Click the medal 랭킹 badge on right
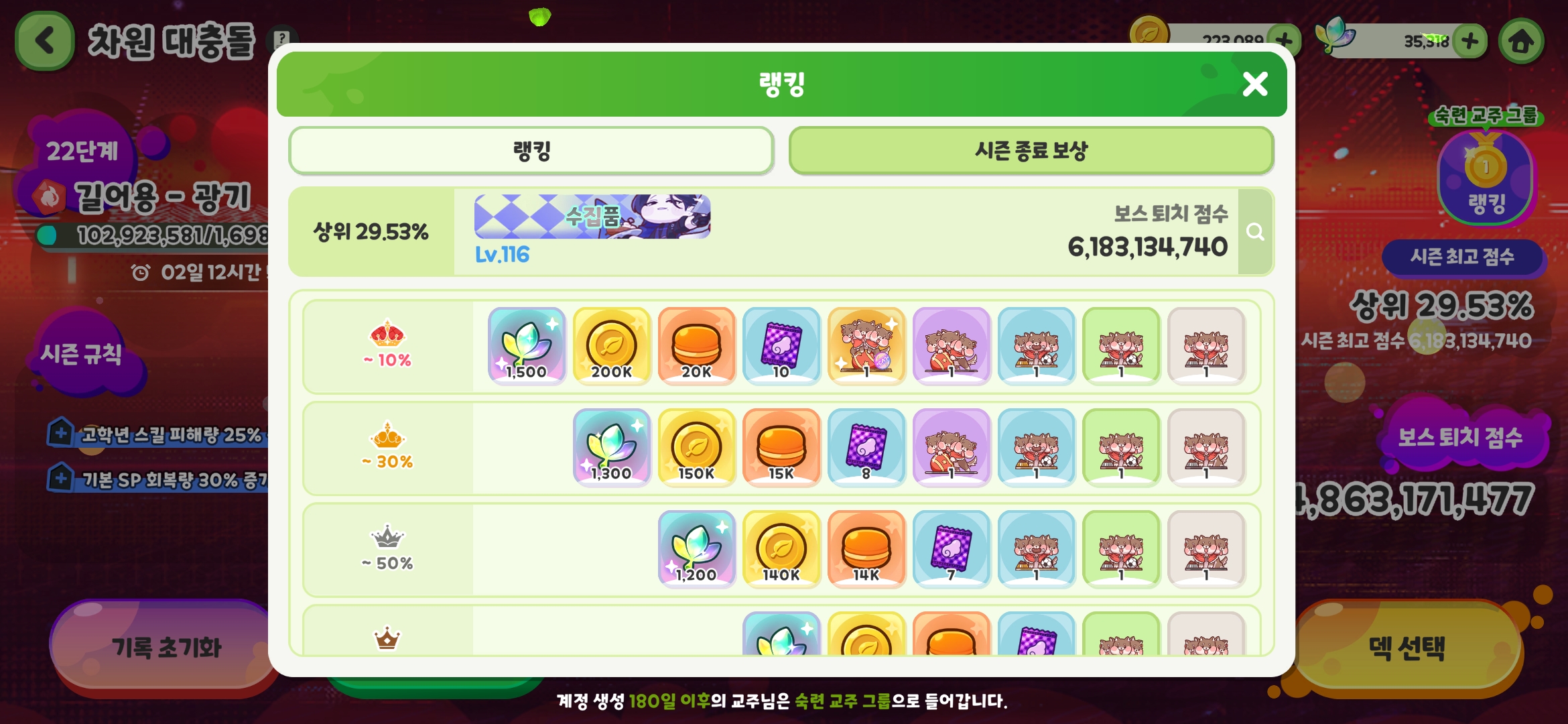The image size is (1568, 724). 1486,176
